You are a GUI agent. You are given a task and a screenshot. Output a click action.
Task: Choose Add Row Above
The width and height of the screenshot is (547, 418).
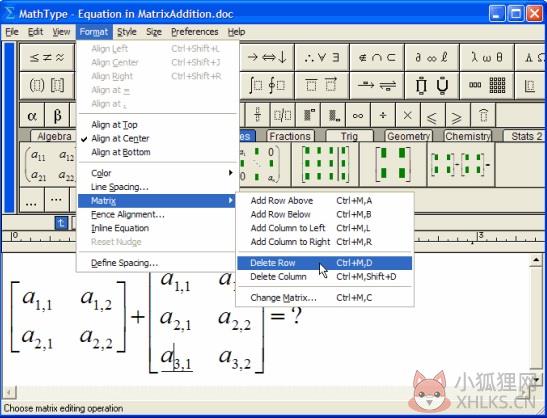click(x=324, y=201)
